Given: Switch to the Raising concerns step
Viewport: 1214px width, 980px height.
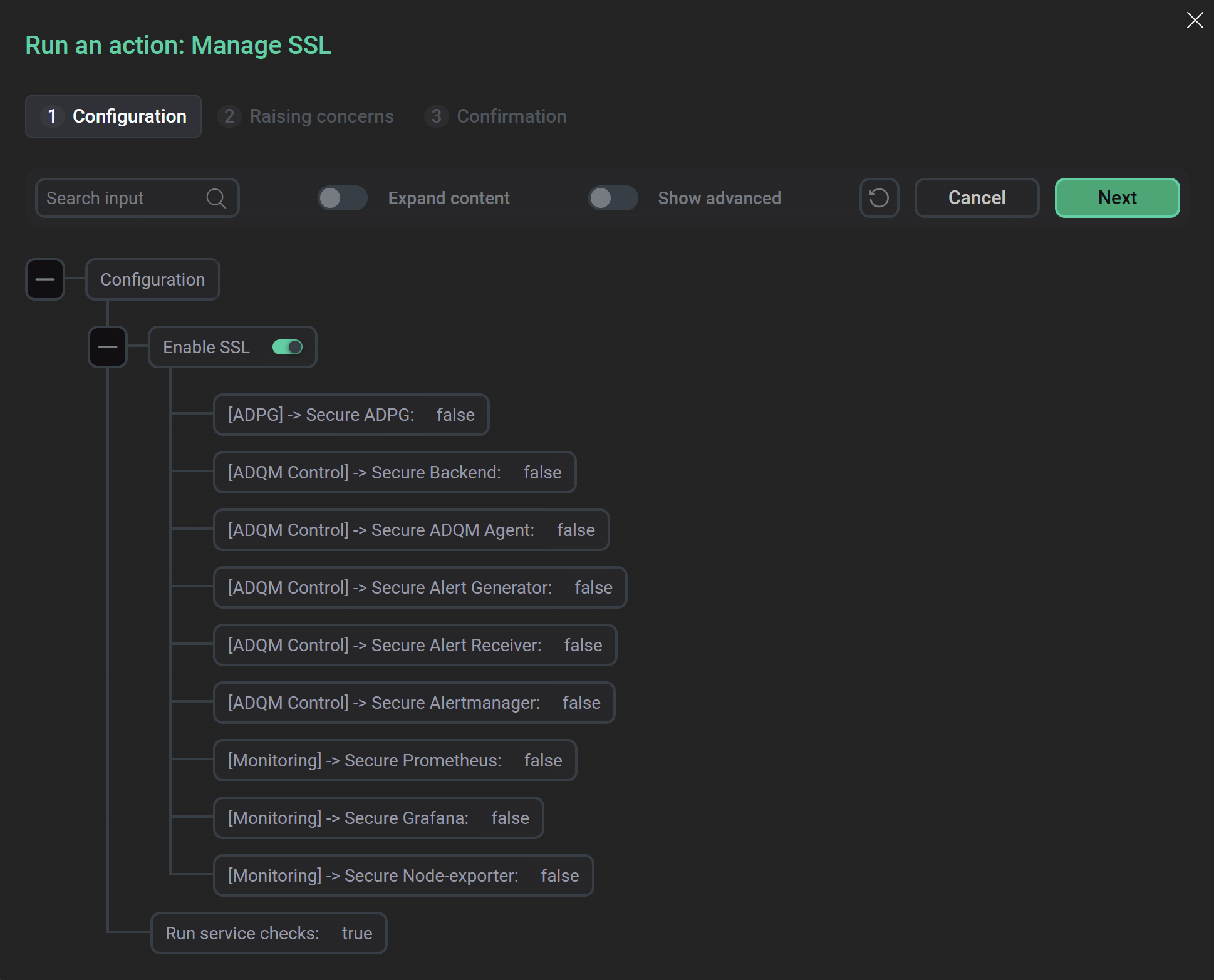Looking at the screenshot, I should tap(306, 116).
